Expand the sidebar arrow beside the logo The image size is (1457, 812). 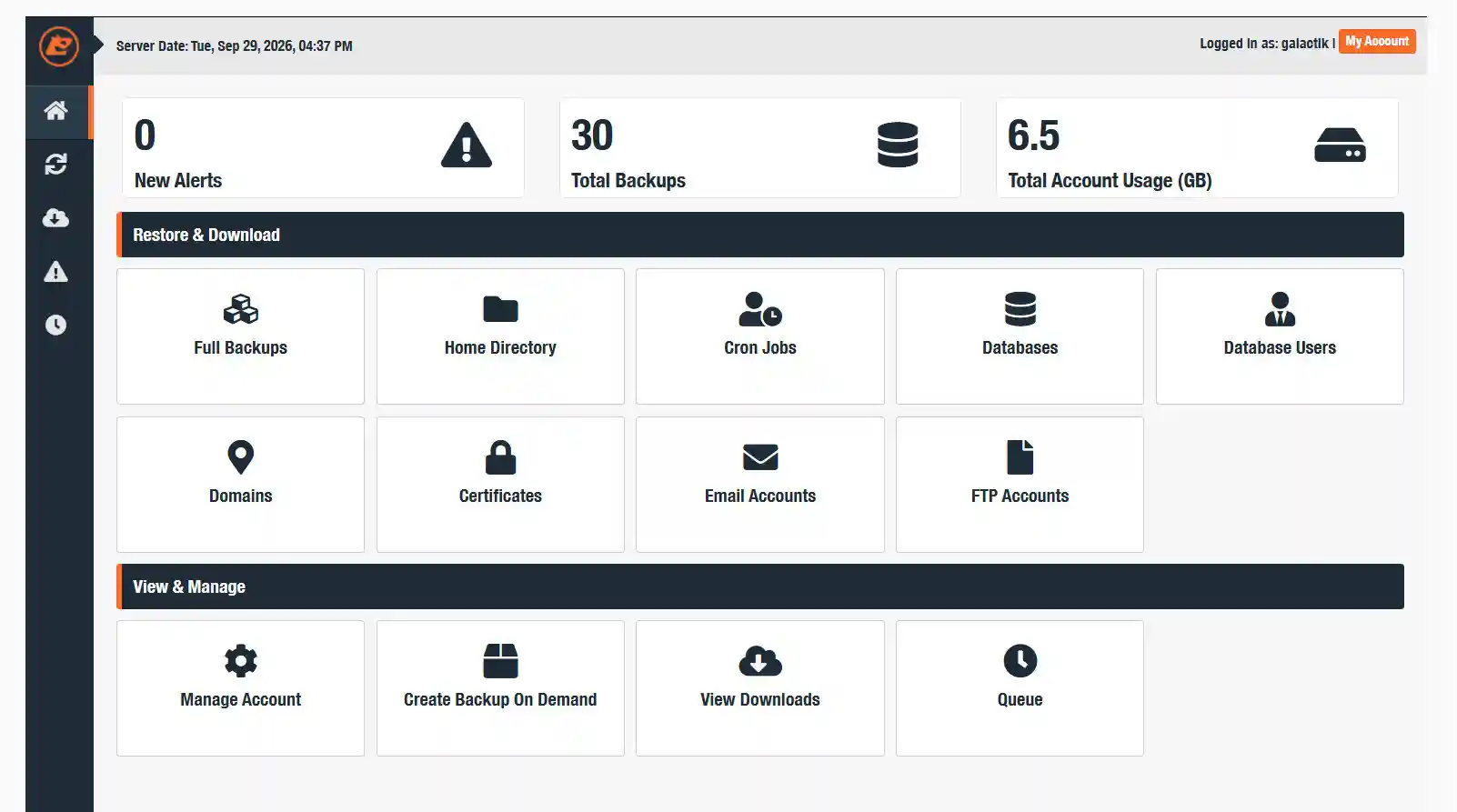coord(98,45)
